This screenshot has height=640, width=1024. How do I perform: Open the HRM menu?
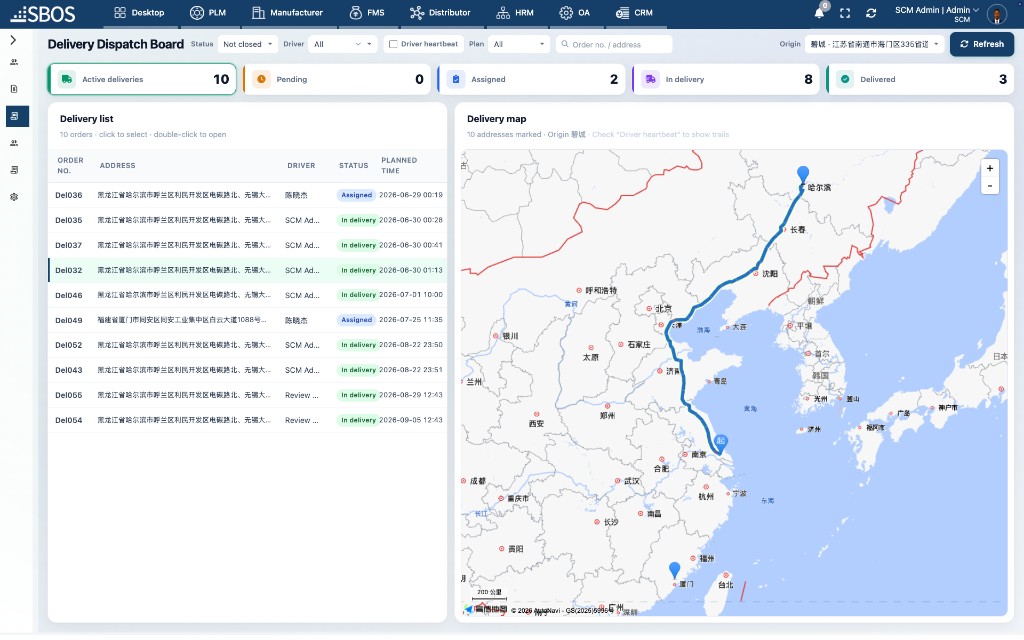click(x=515, y=12)
